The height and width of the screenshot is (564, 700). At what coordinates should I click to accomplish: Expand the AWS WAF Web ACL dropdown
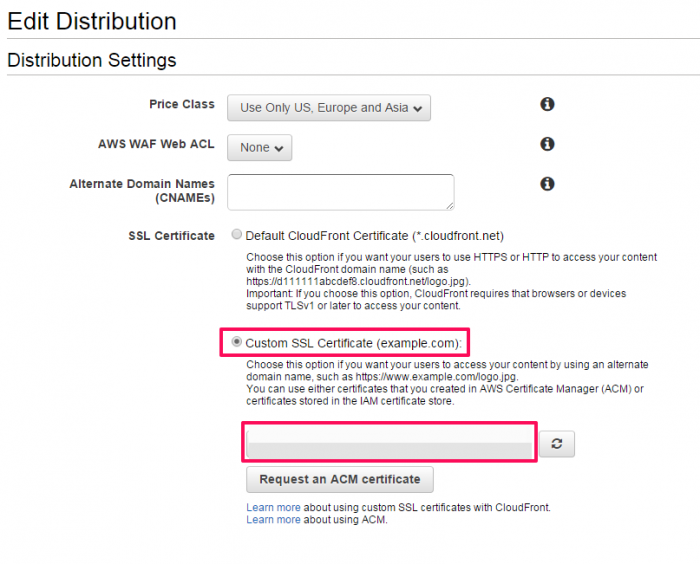[259, 147]
